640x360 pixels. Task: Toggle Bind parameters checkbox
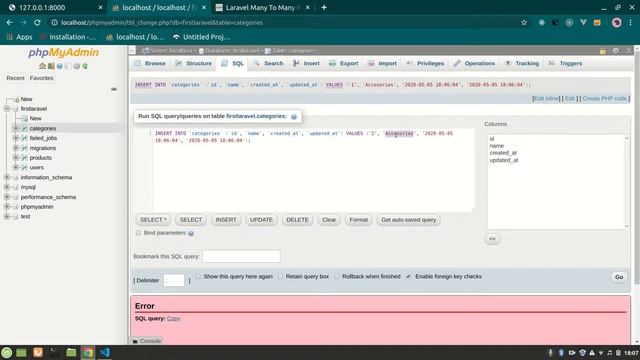(x=138, y=233)
